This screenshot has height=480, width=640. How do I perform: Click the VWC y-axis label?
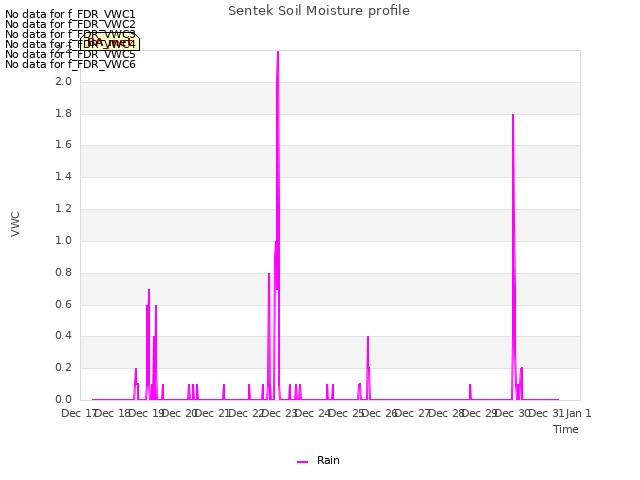16,224
